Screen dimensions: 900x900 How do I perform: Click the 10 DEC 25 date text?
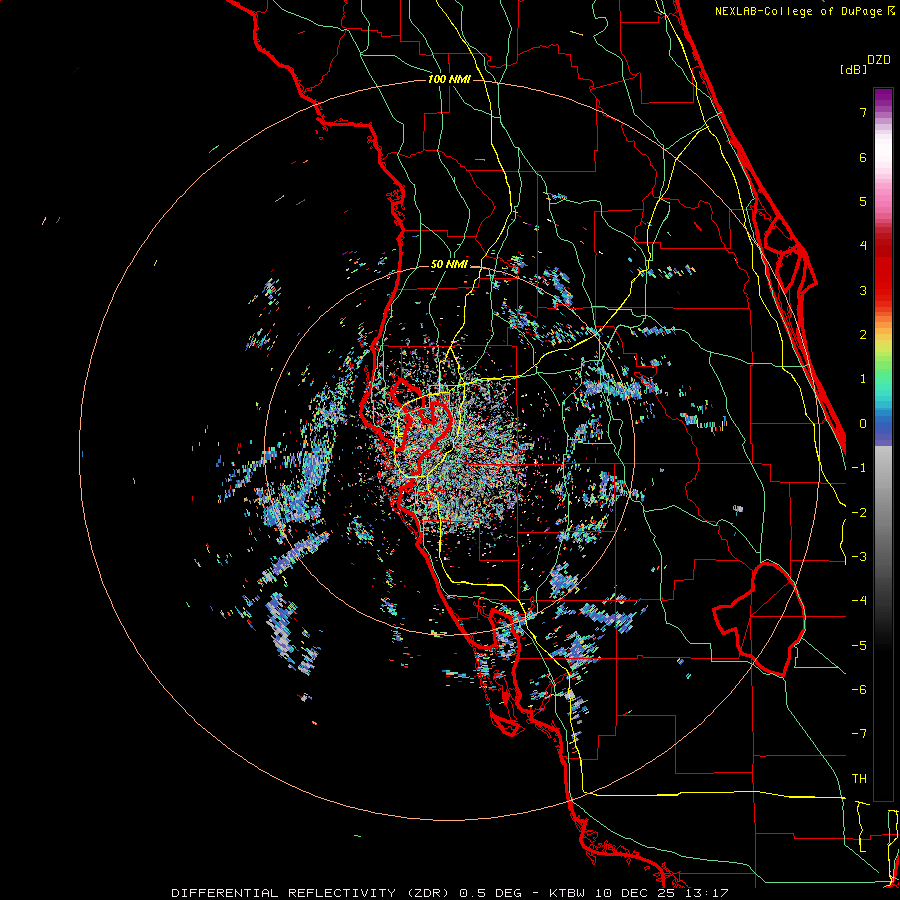[x=634, y=893]
